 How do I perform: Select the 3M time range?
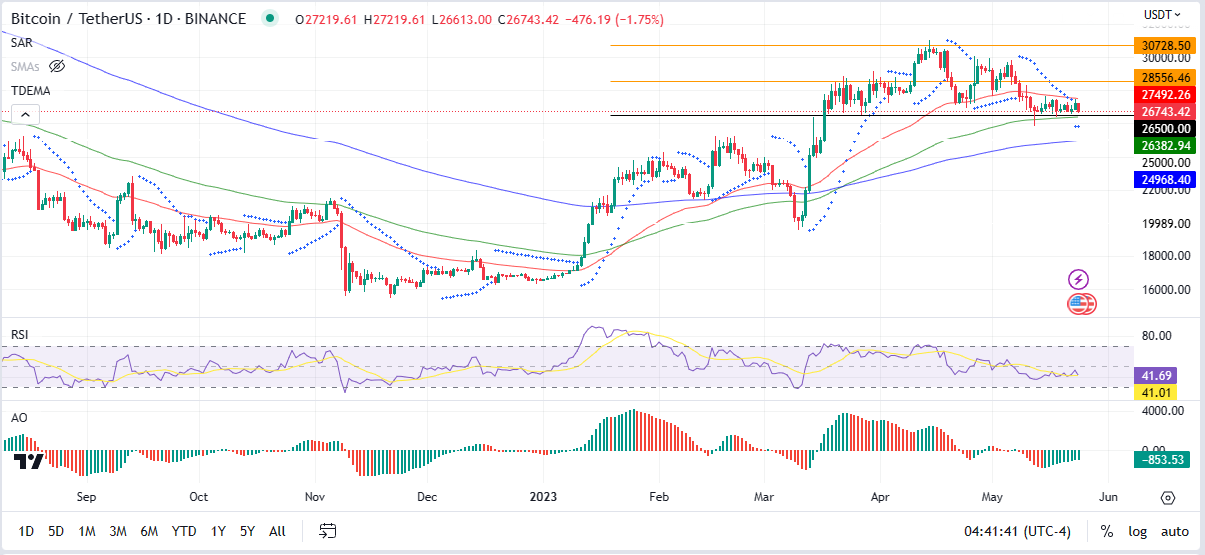[117, 531]
